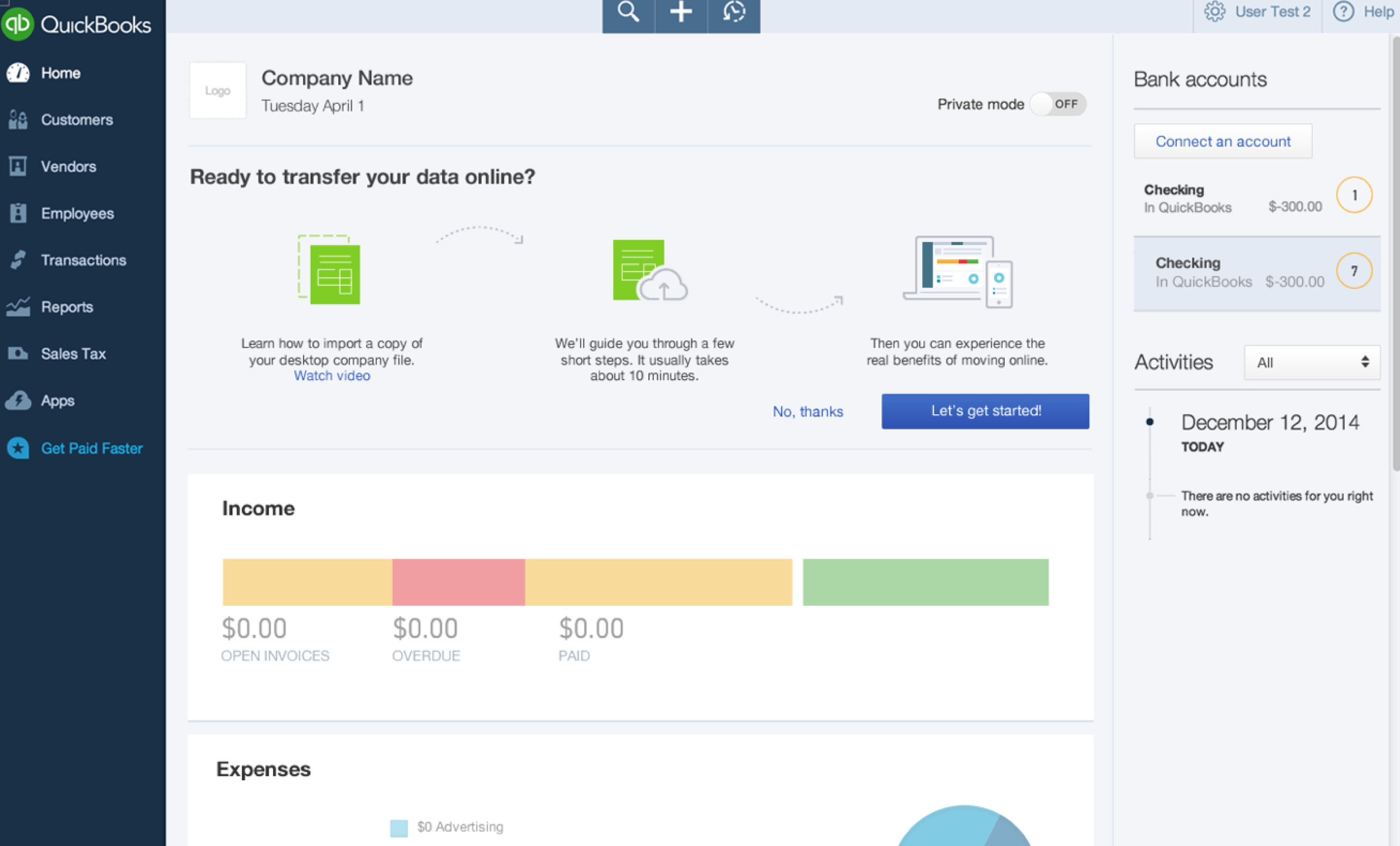The image size is (1400, 846).
Task: Click the circled 7 badge on Checking
Action: [1354, 271]
